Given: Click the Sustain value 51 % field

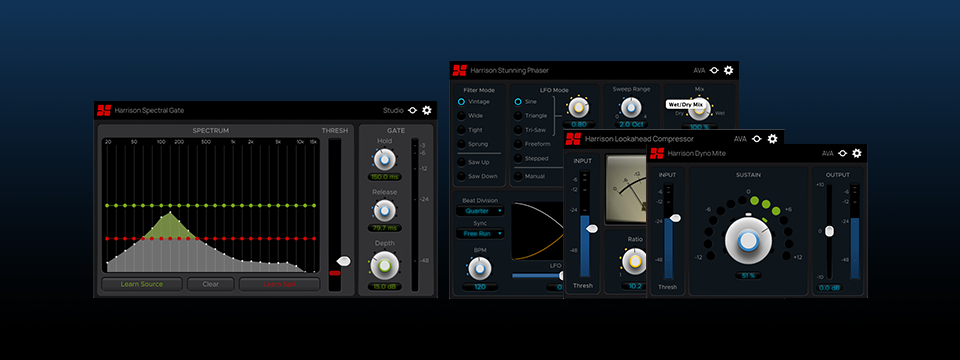Looking at the screenshot, I should (x=748, y=276).
